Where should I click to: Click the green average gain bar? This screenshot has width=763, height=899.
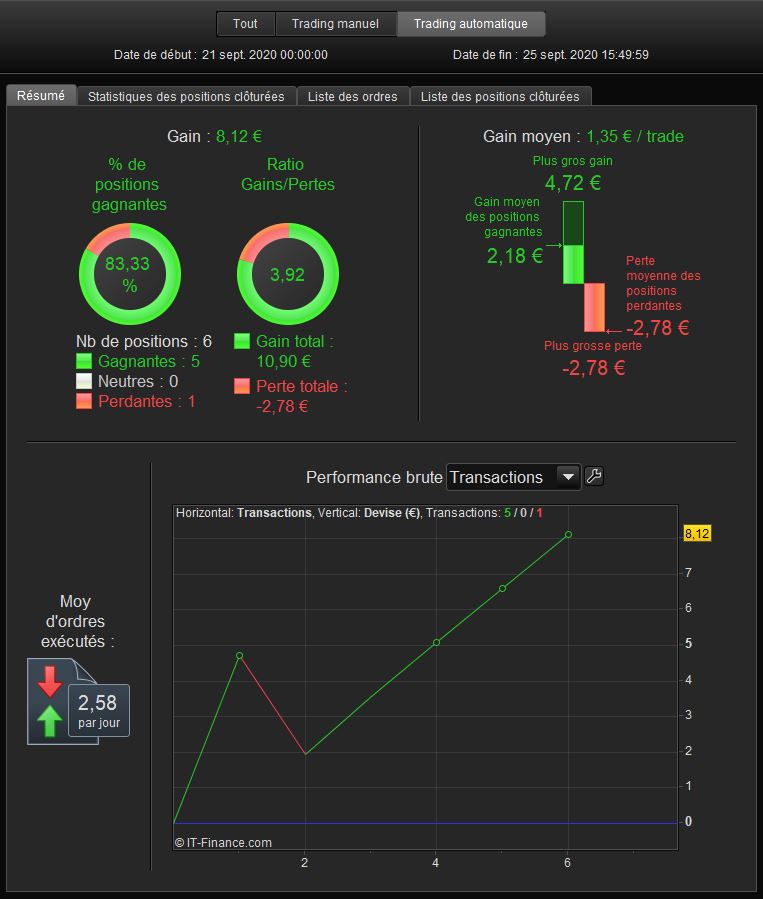(x=573, y=264)
